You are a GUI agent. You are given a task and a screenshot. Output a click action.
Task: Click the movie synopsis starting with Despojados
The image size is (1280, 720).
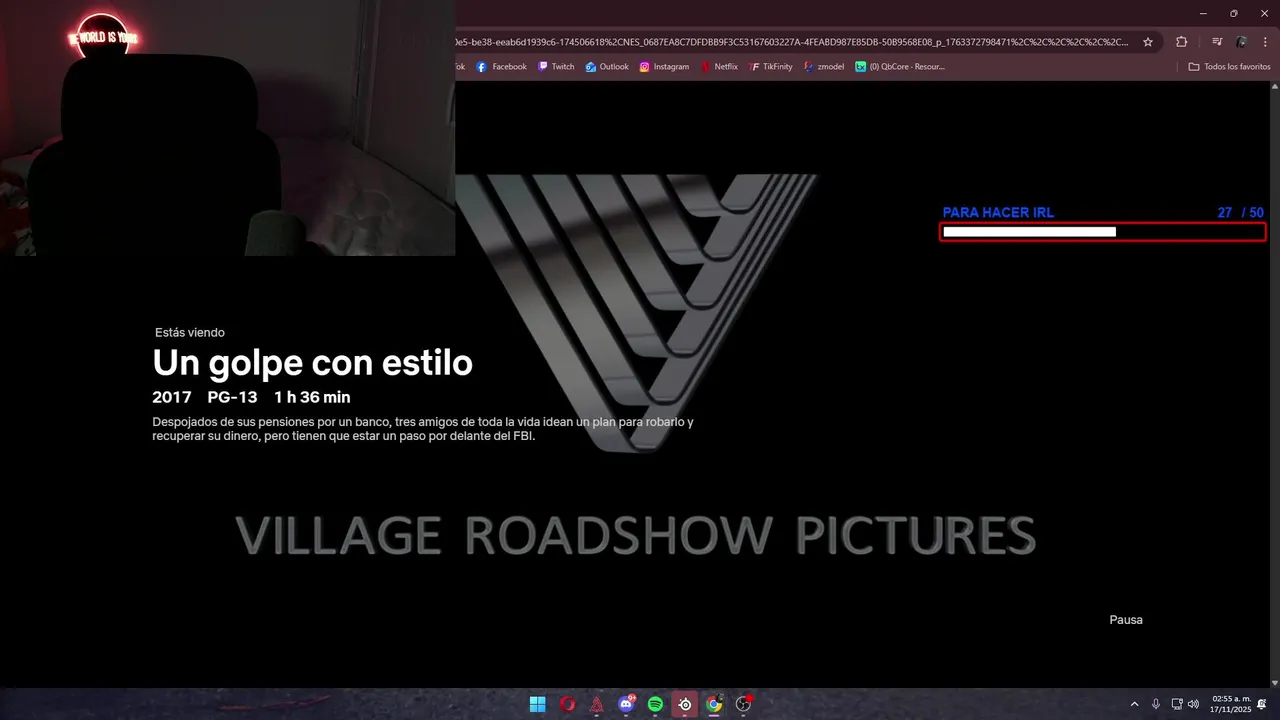(423, 429)
